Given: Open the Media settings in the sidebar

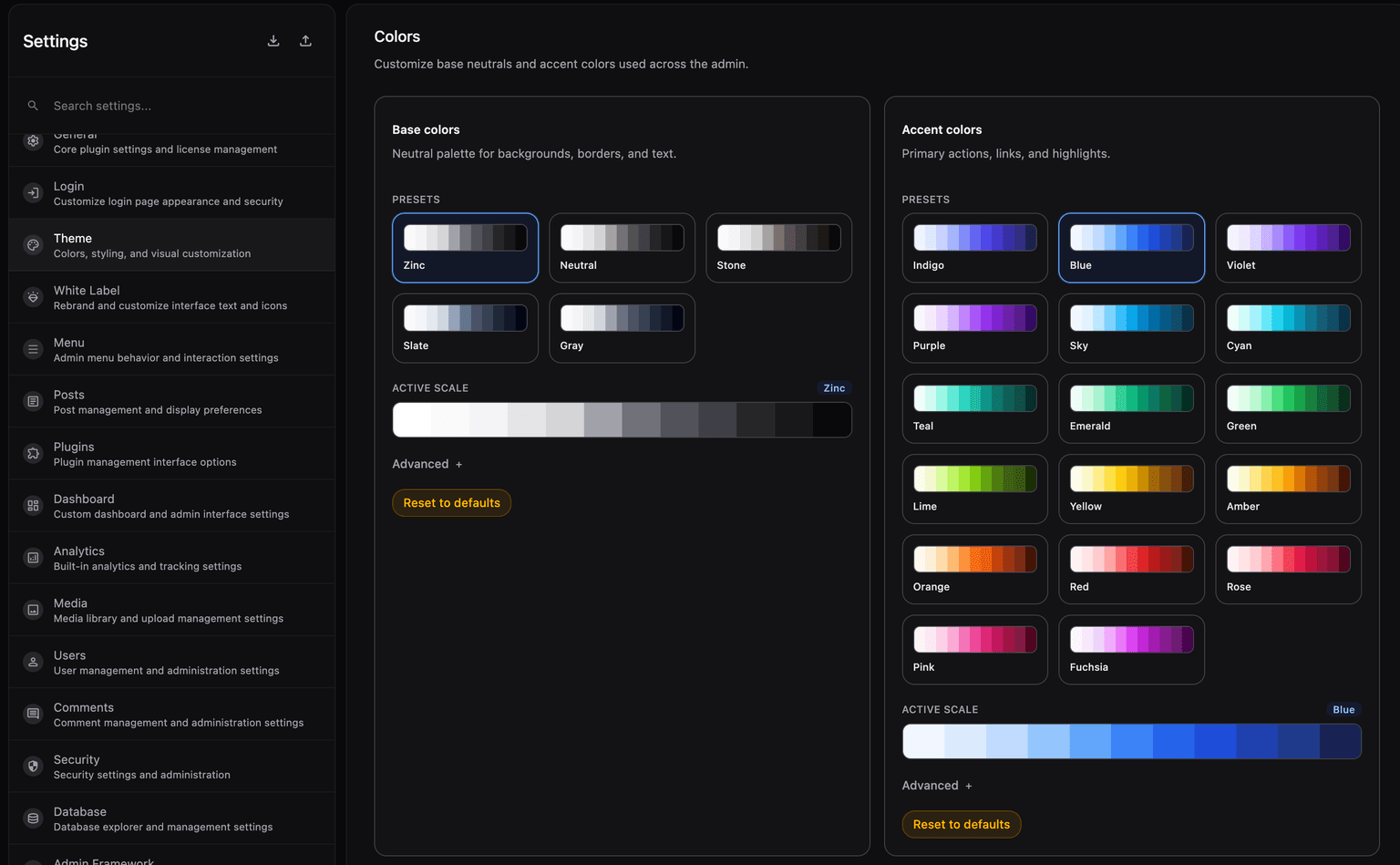Looking at the screenshot, I should coord(171,610).
